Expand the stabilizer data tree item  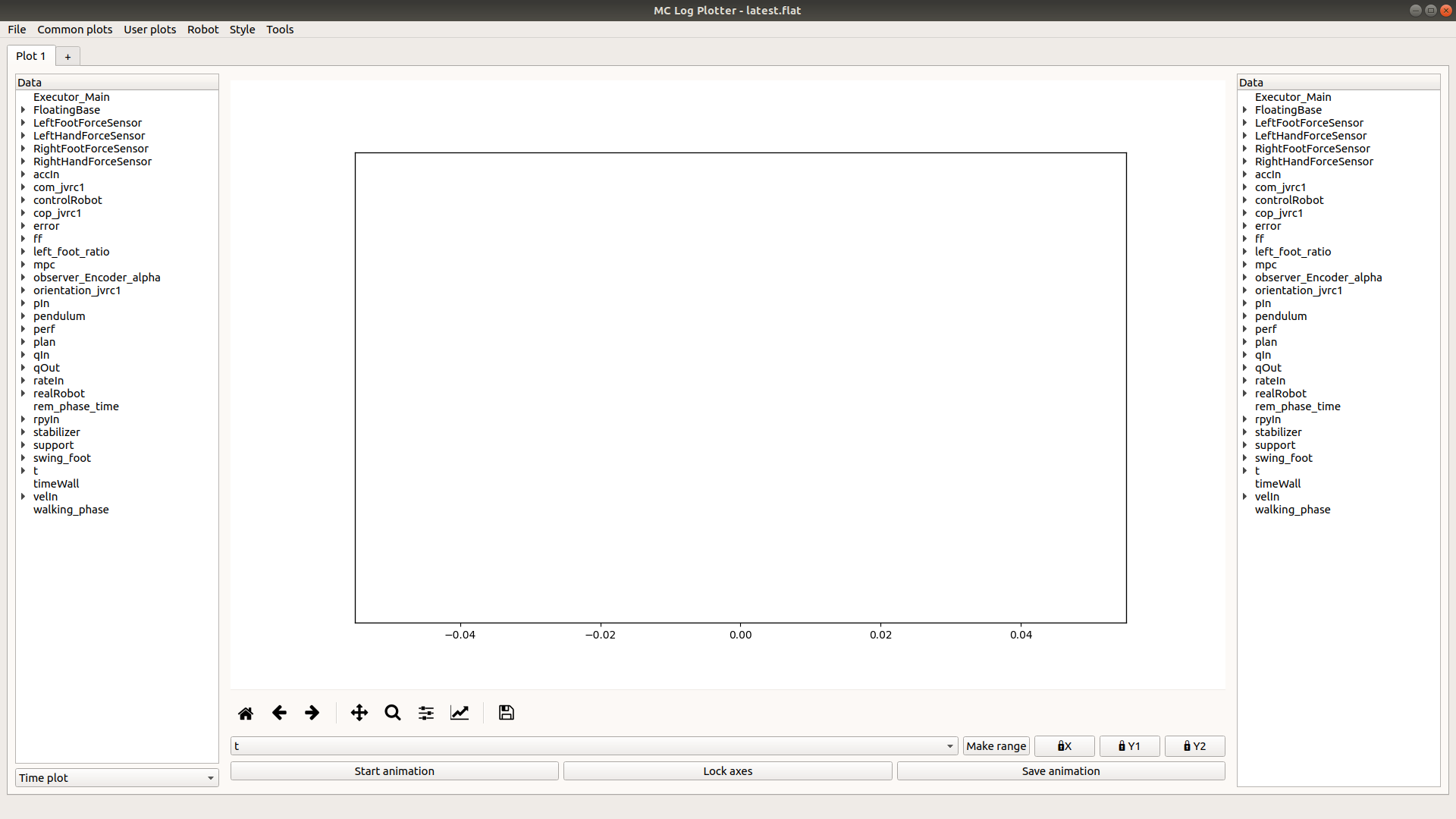22,431
